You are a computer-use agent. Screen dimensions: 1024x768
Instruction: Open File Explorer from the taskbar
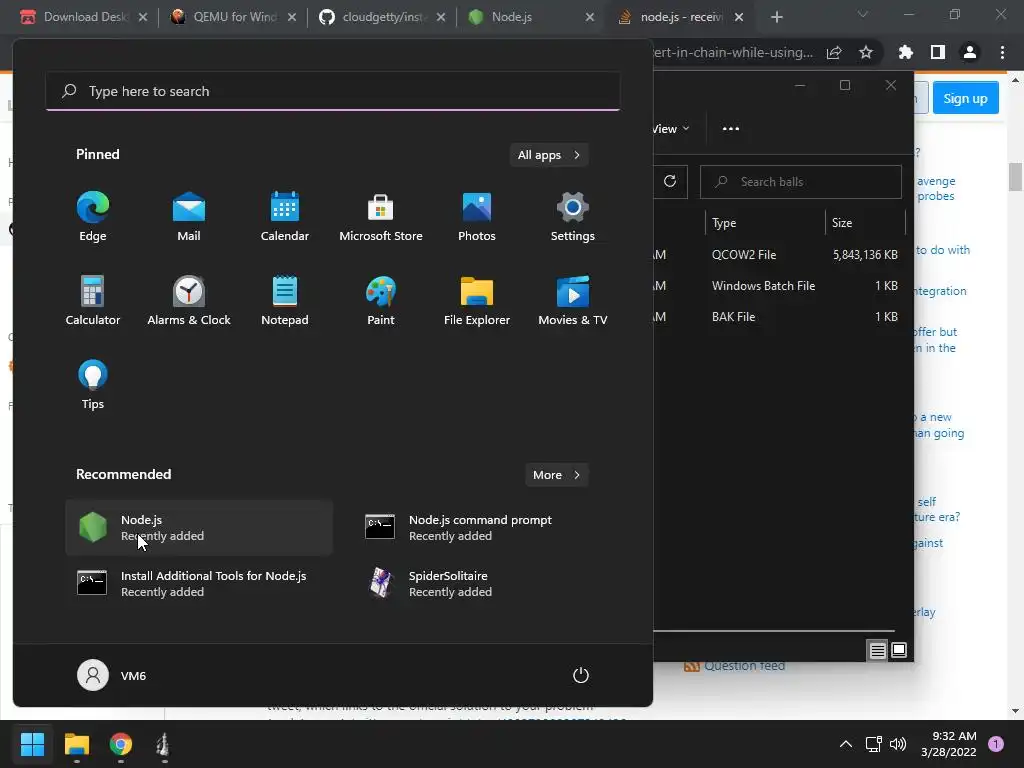77,744
